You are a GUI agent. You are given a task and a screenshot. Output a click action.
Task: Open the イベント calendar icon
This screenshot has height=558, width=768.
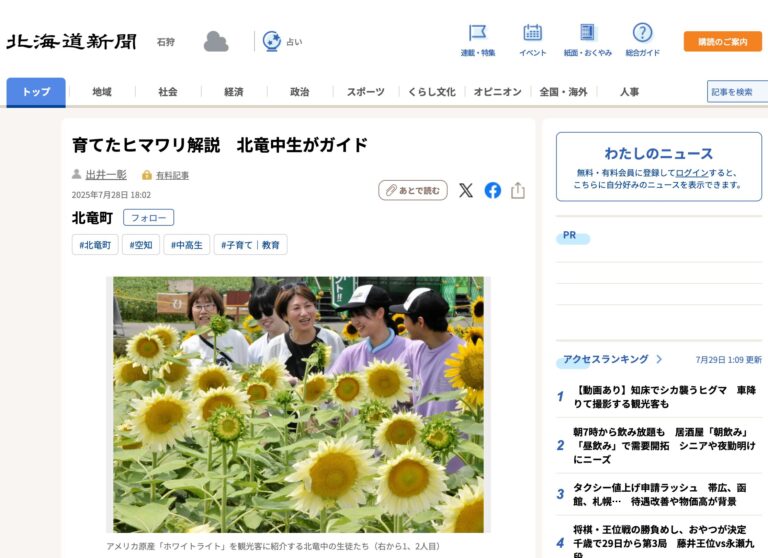(532, 34)
